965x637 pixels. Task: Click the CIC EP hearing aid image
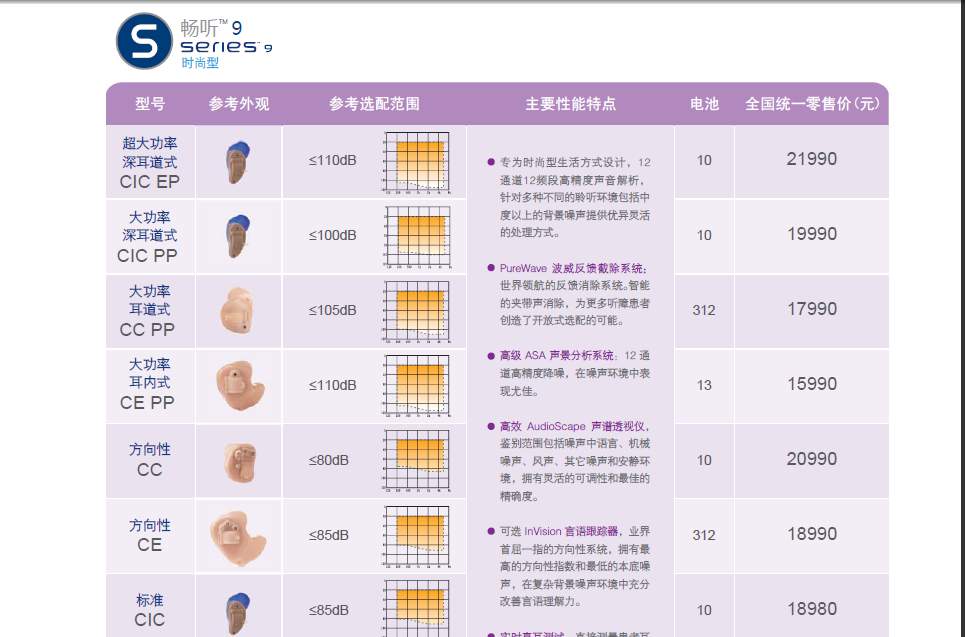(238, 162)
